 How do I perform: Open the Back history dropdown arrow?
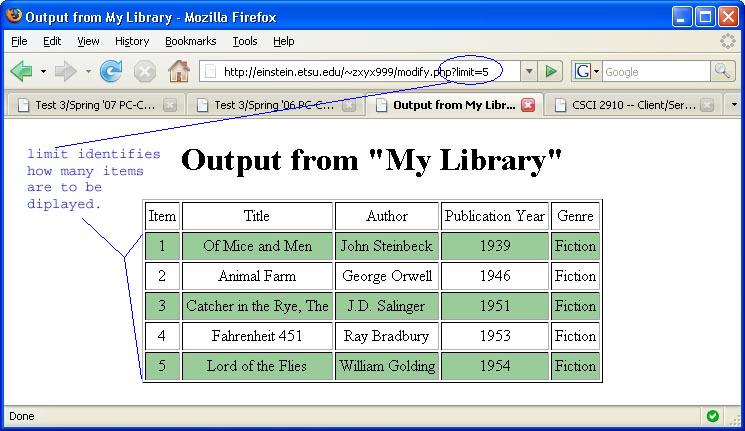pos(43,72)
